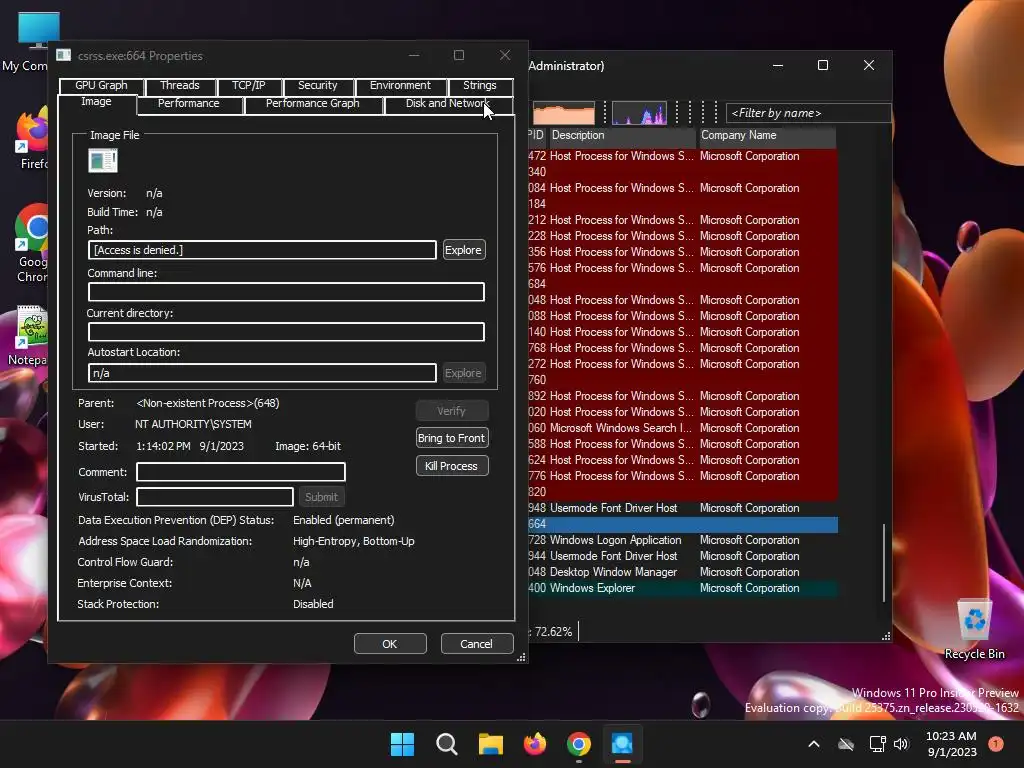
Task: Select Usermode Font Driver Host PID 944
Action: (x=683, y=556)
